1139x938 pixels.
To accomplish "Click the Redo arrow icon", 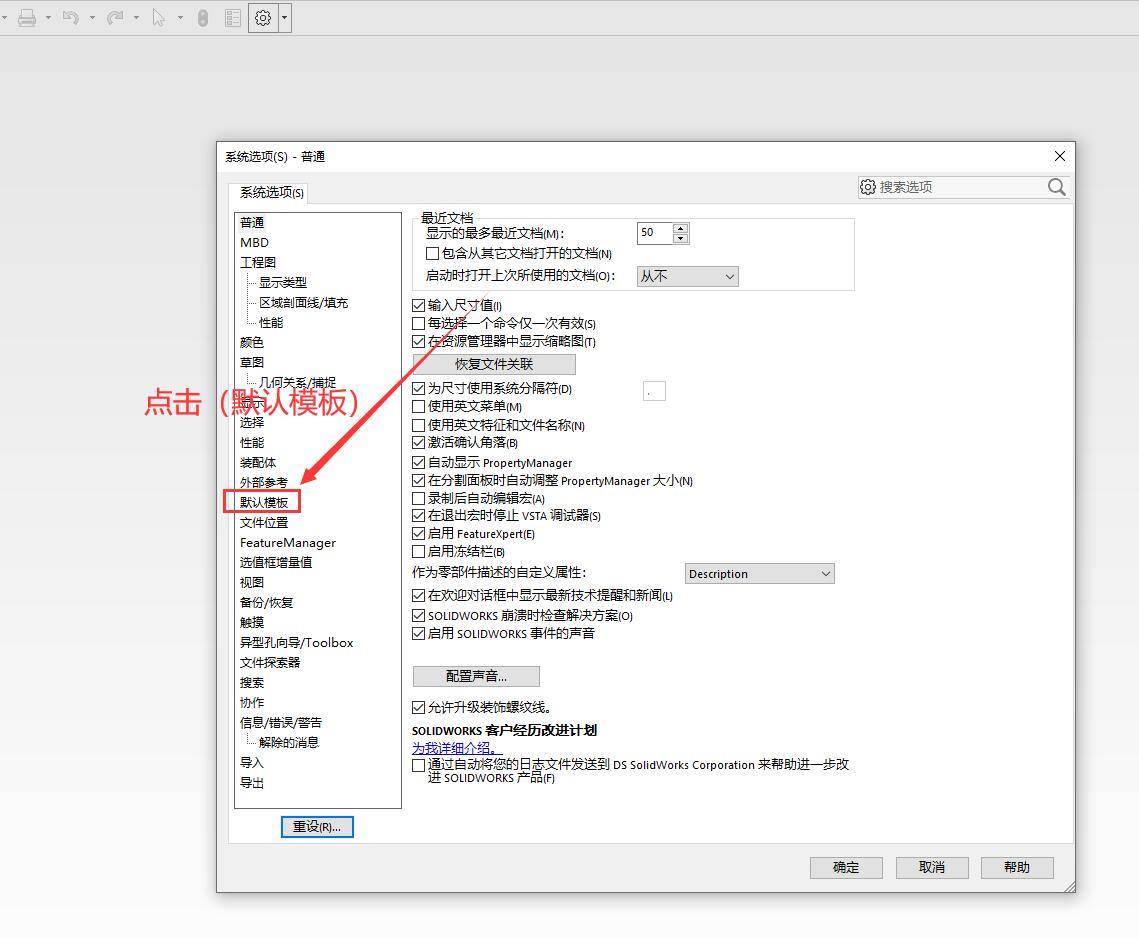I will (x=115, y=18).
